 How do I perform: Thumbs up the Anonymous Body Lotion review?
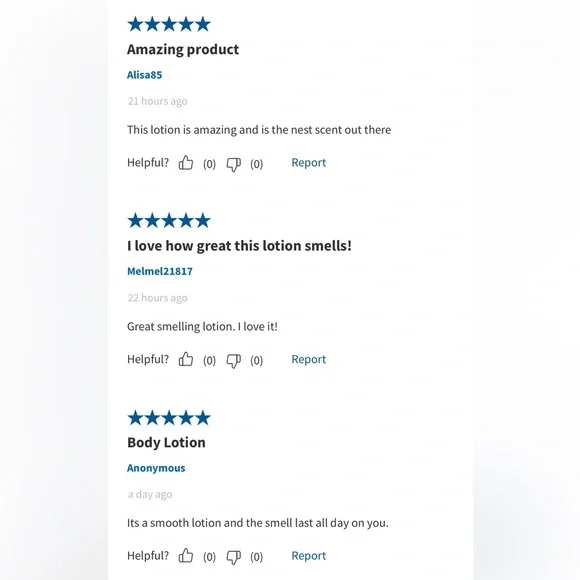[186, 556]
